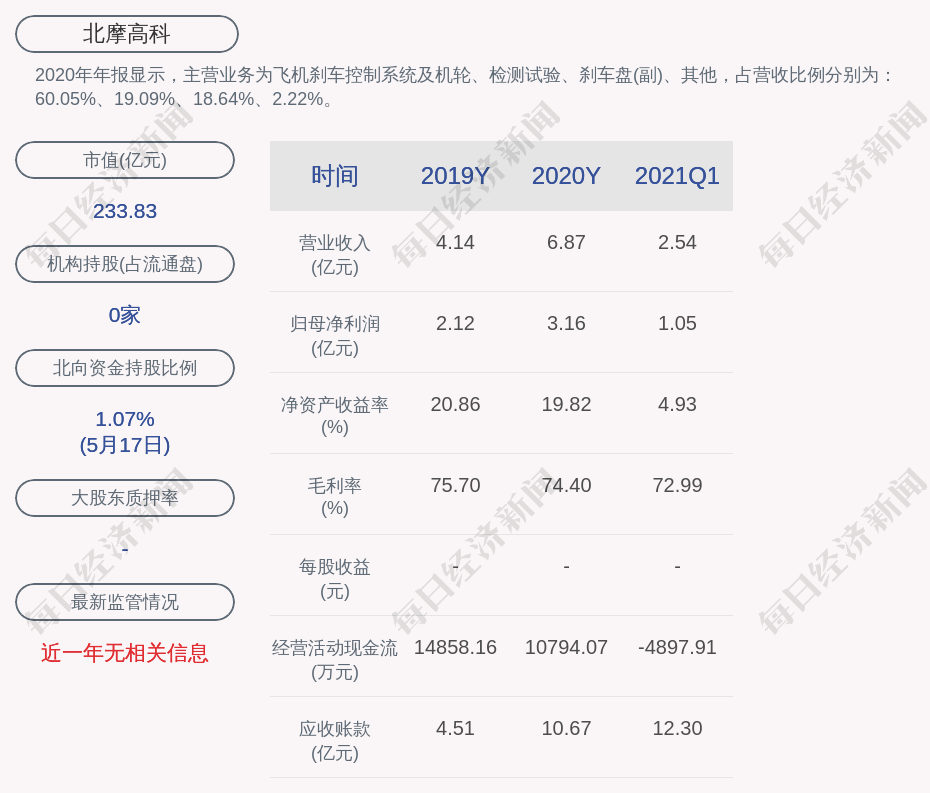Click the 1.07% northbound holding value
This screenshot has width=930, height=793.
125,419
